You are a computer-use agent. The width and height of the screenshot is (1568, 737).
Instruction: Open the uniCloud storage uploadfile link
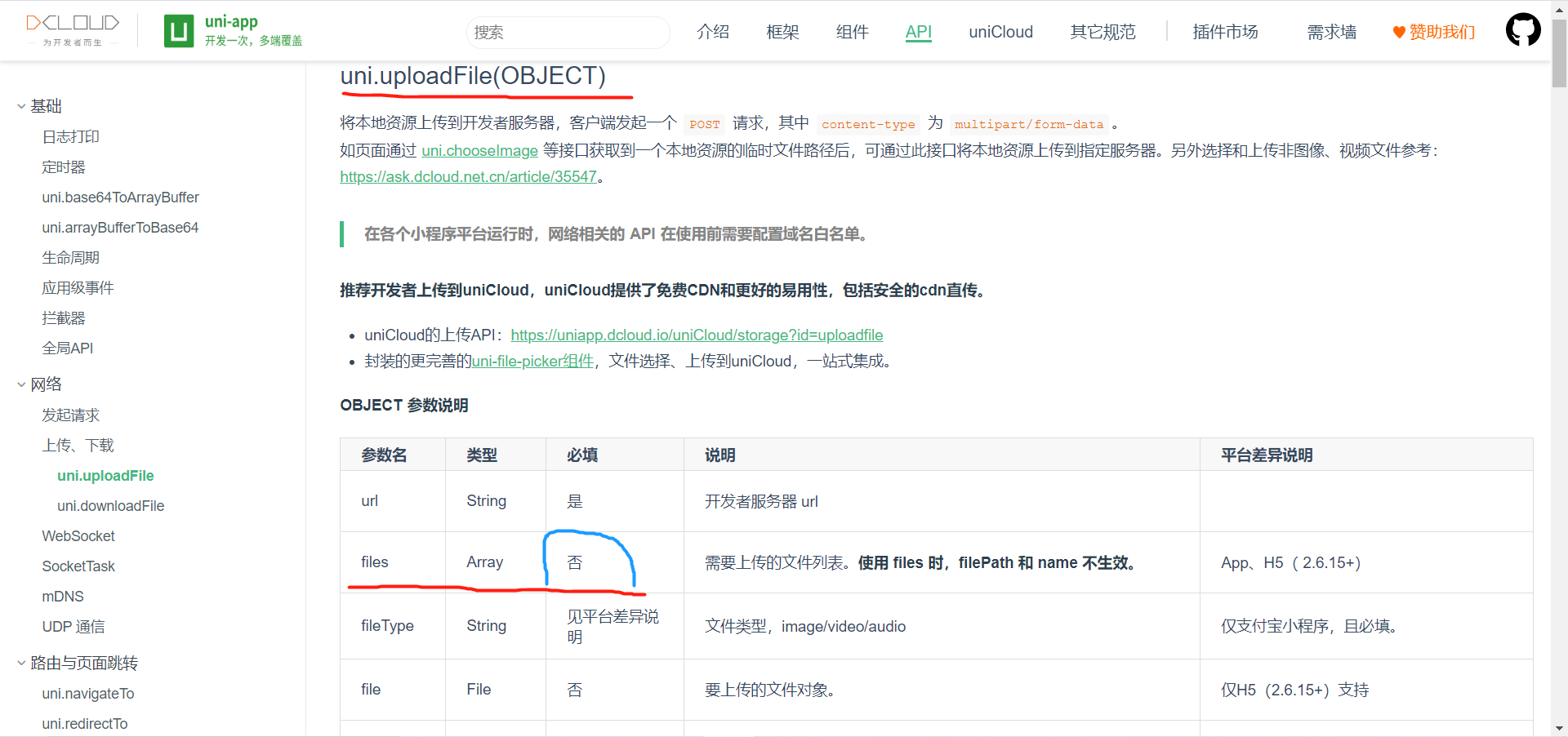point(697,335)
